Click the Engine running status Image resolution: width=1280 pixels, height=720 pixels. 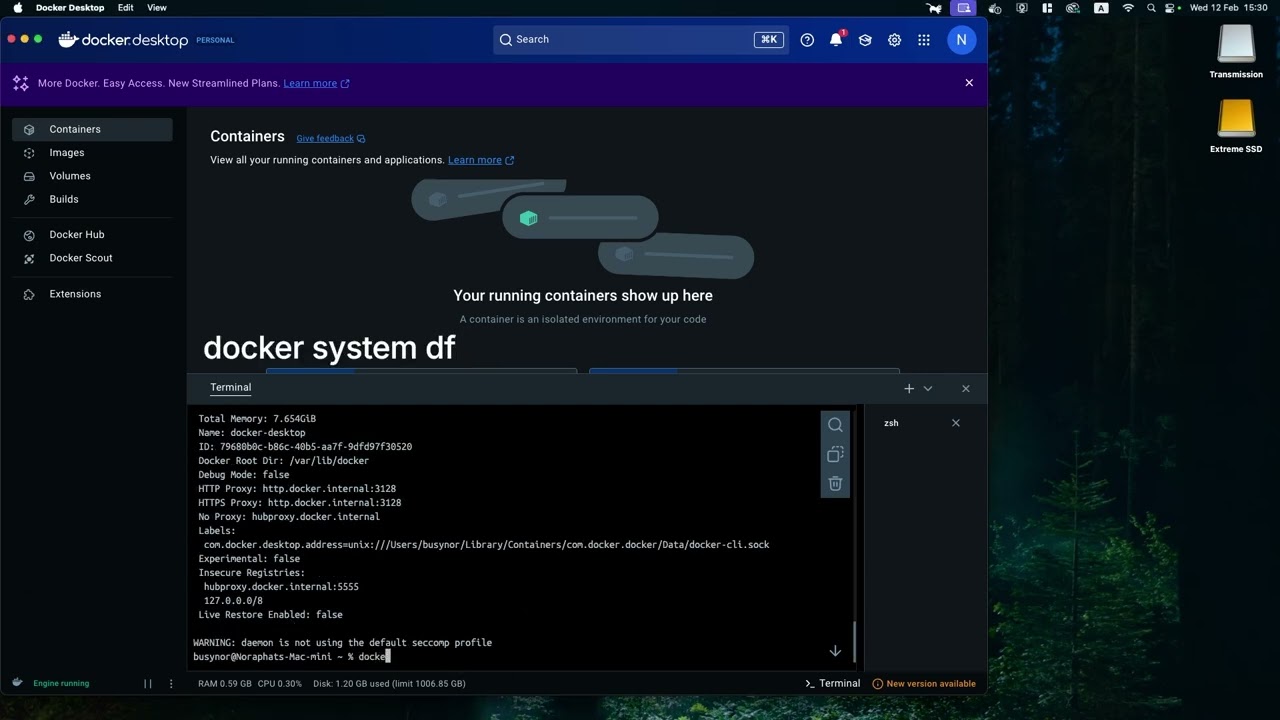pos(61,684)
